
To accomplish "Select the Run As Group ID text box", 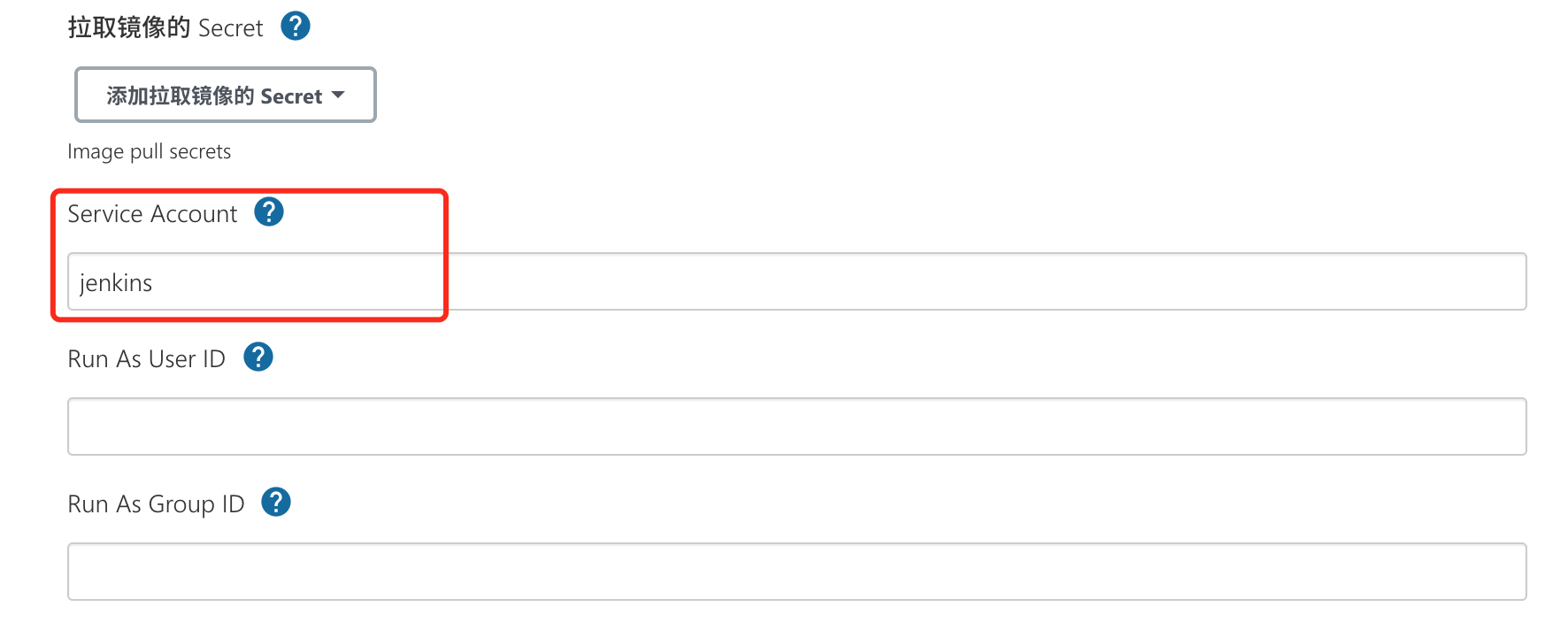I will [796, 572].
